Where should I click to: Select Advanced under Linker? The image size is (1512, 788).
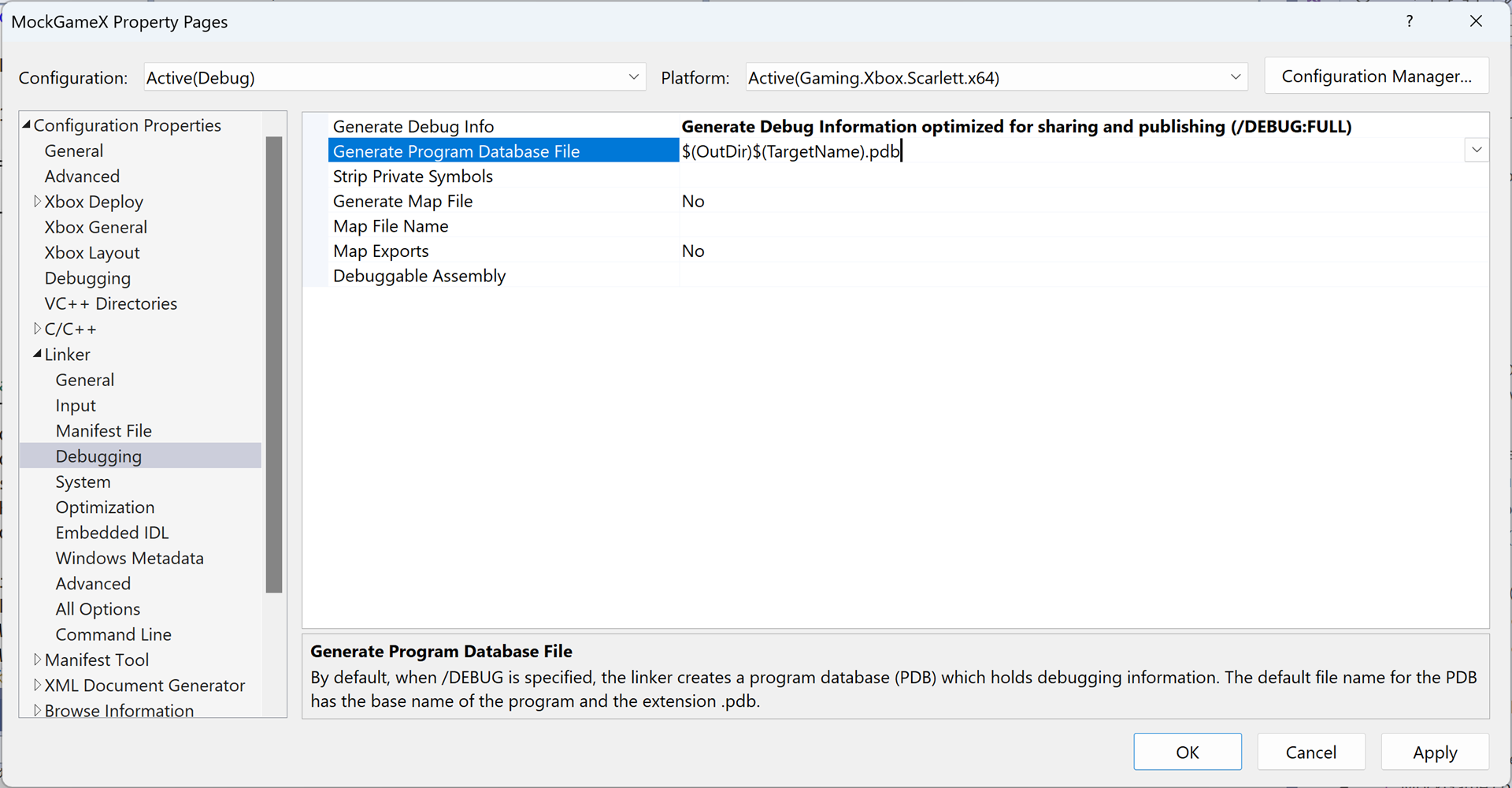click(x=93, y=583)
